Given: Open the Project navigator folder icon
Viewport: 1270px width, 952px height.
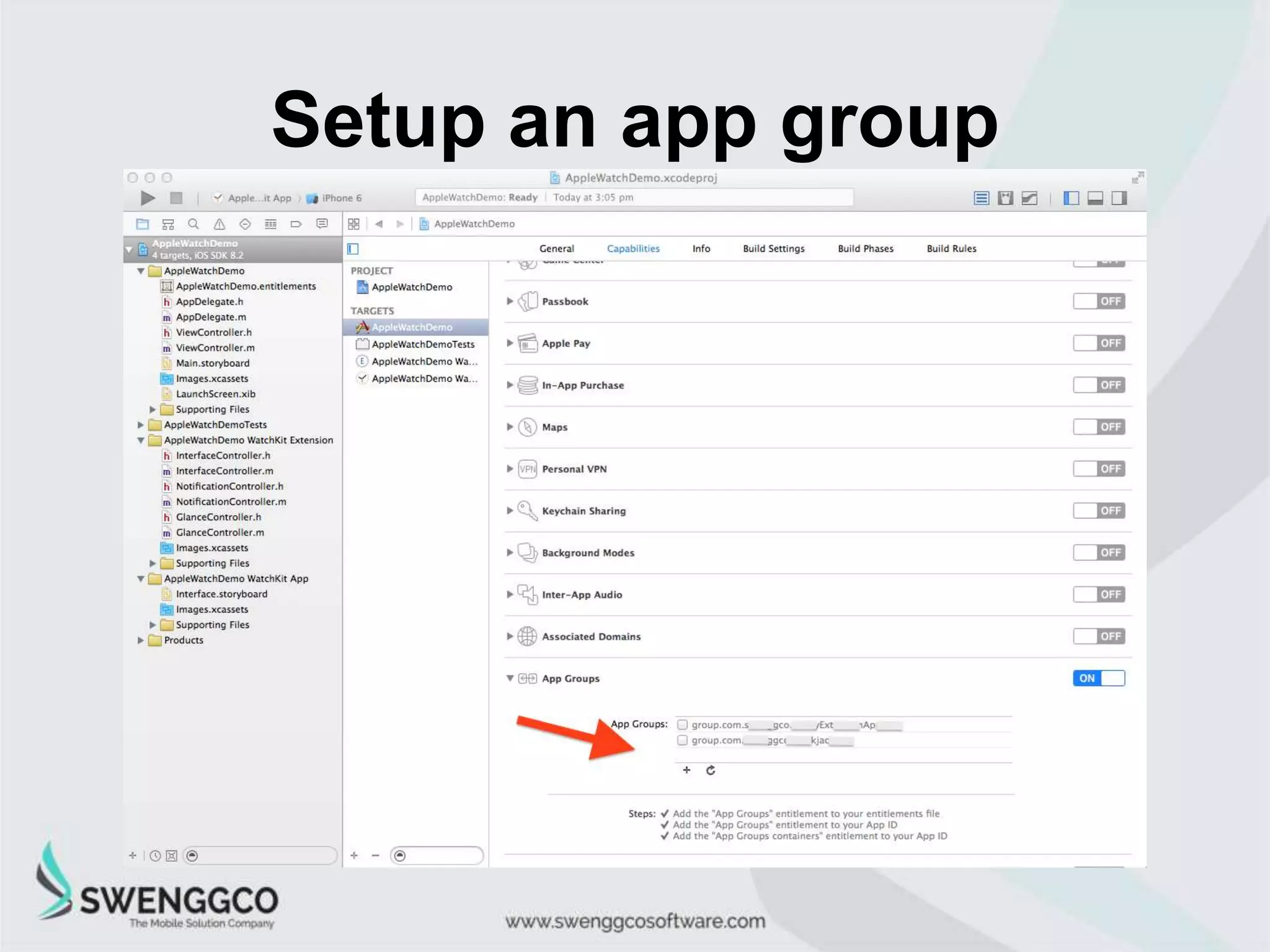Looking at the screenshot, I should (143, 224).
